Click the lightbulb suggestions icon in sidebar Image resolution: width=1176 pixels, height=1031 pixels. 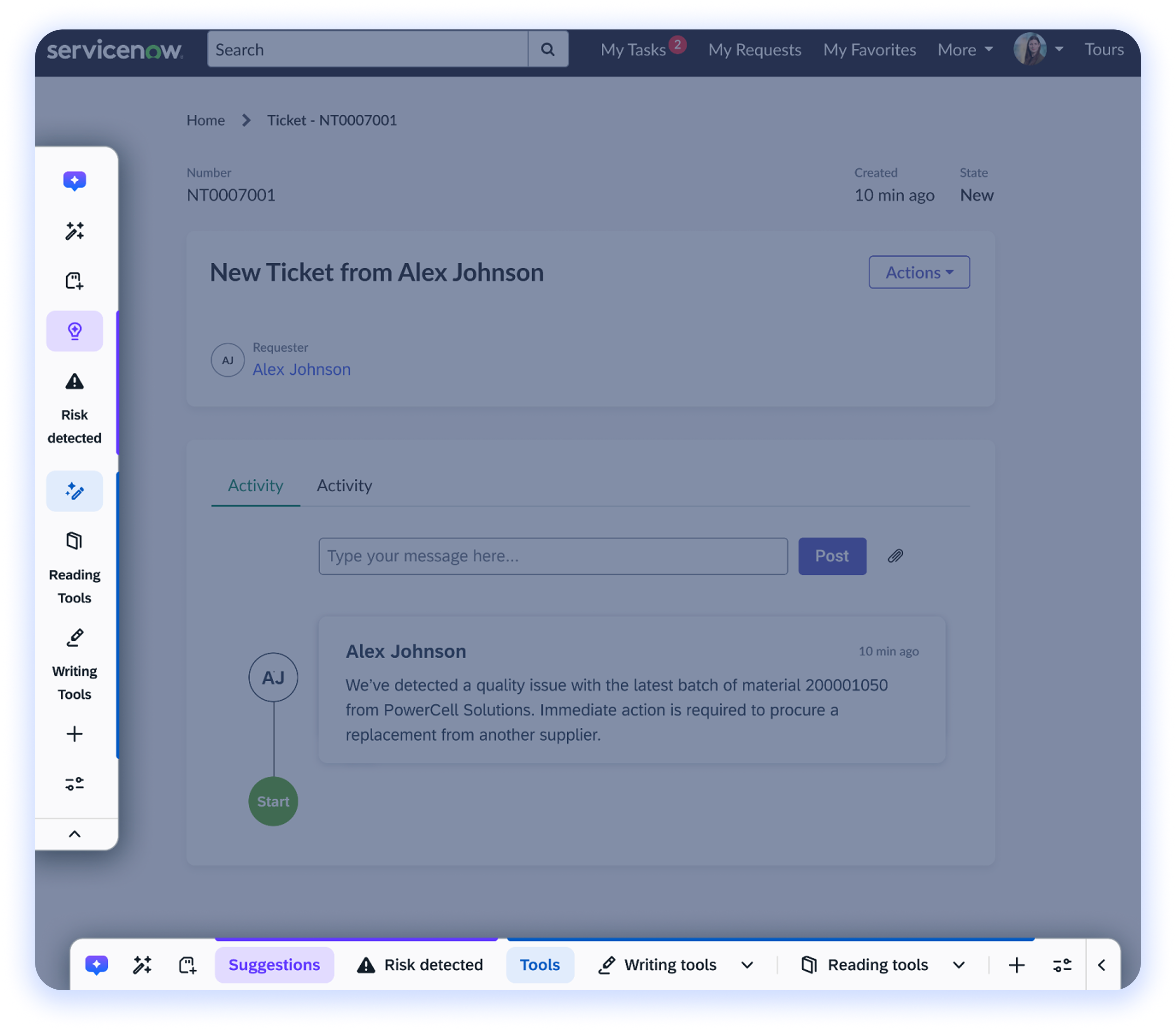74,331
